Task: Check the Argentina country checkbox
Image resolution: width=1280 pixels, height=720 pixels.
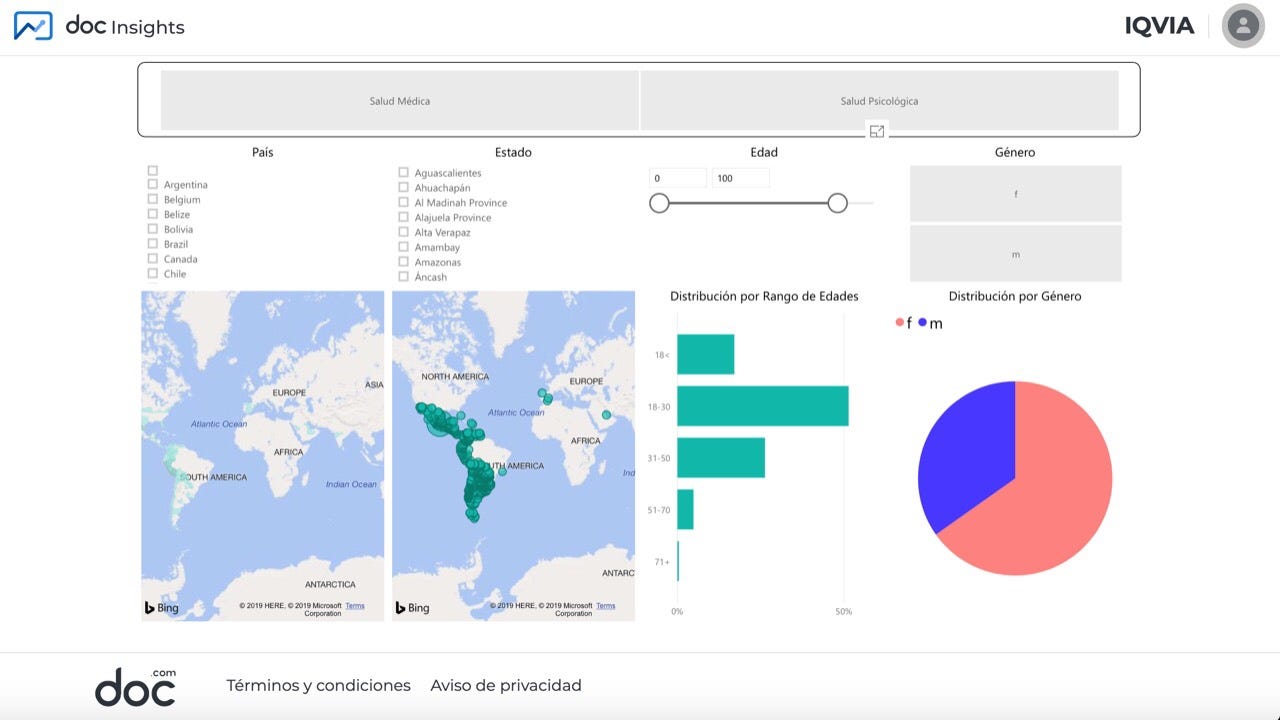Action: (x=153, y=184)
